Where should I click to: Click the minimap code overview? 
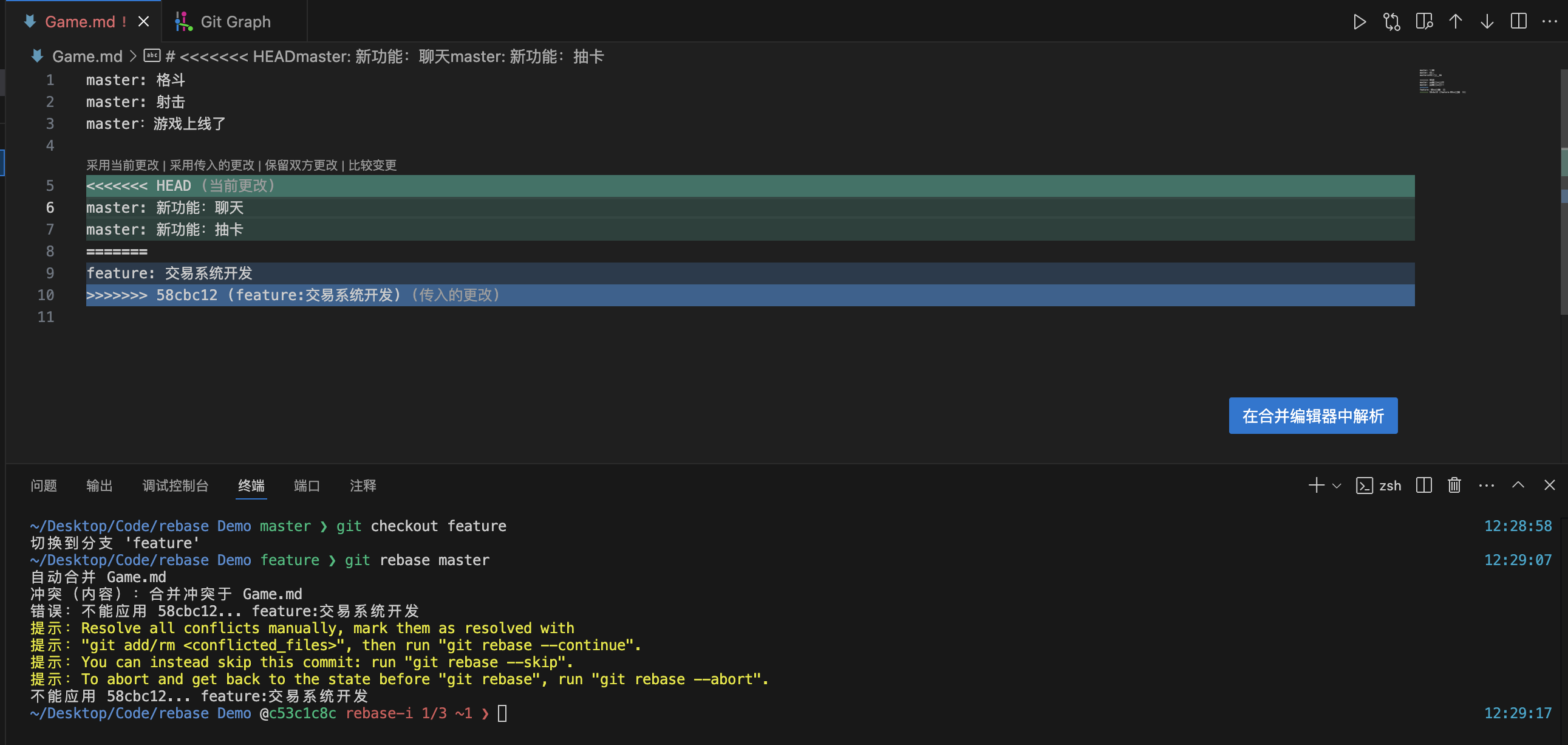(1442, 81)
